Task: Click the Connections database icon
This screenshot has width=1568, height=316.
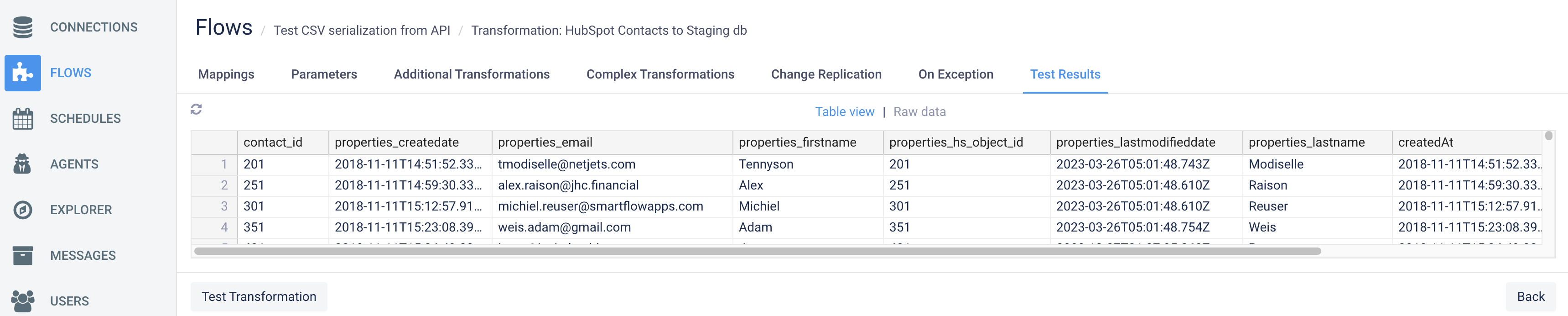Action: 22,27
